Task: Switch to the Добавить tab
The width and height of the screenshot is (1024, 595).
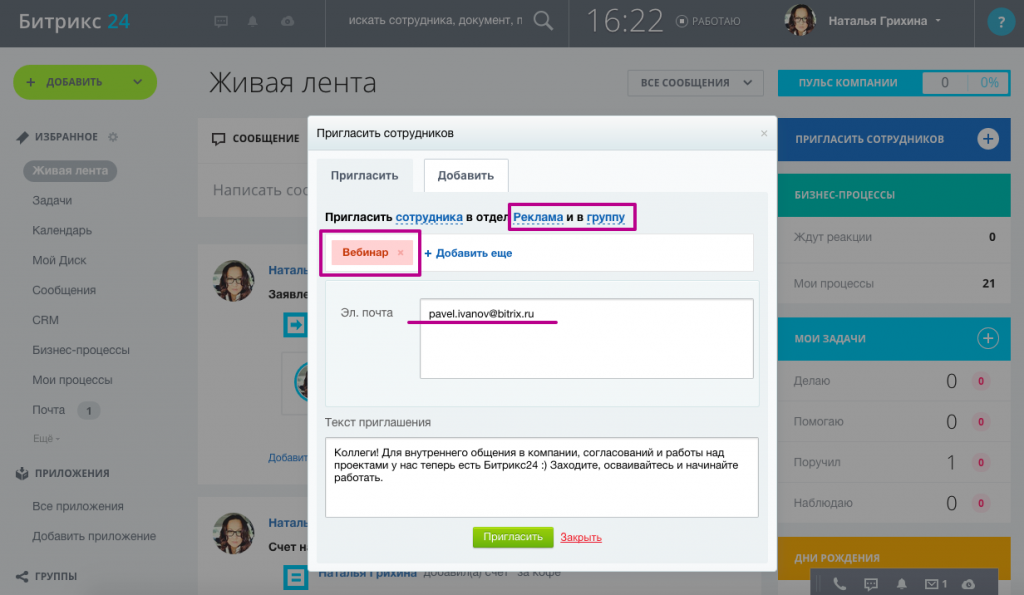Action: pos(466,175)
